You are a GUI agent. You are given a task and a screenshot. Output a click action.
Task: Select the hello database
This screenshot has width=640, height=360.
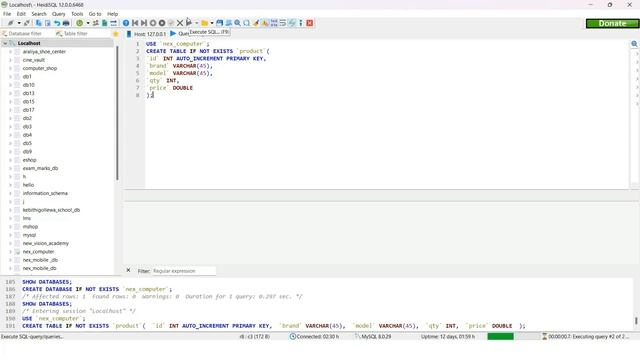click(x=29, y=185)
